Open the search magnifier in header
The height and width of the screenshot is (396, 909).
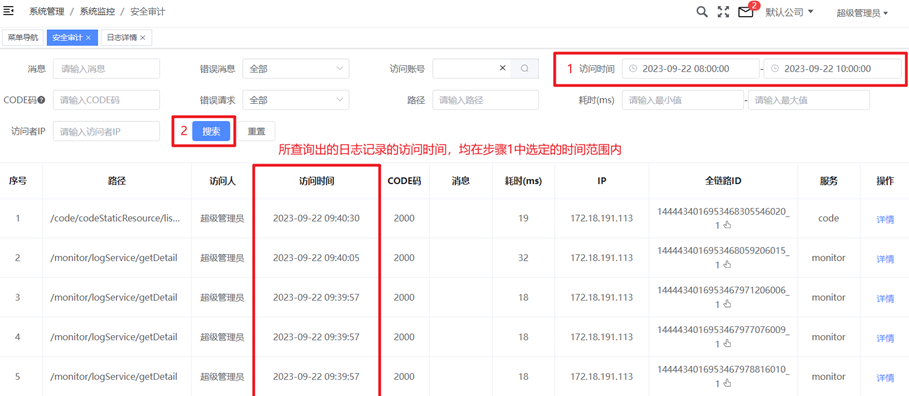point(701,12)
